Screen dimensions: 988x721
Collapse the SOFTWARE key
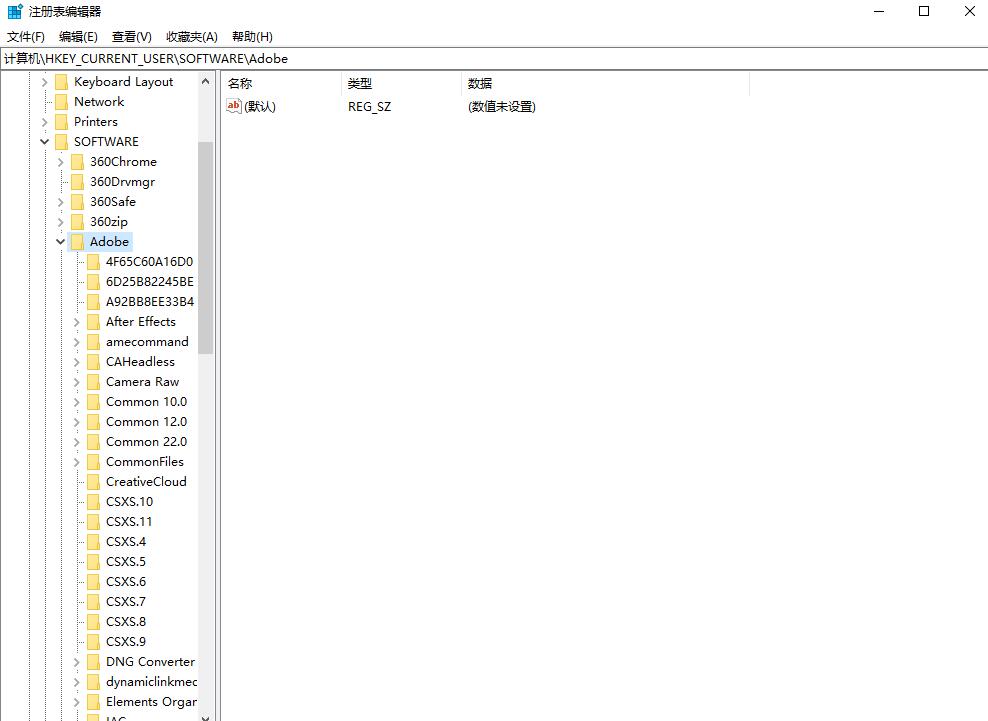[44, 141]
